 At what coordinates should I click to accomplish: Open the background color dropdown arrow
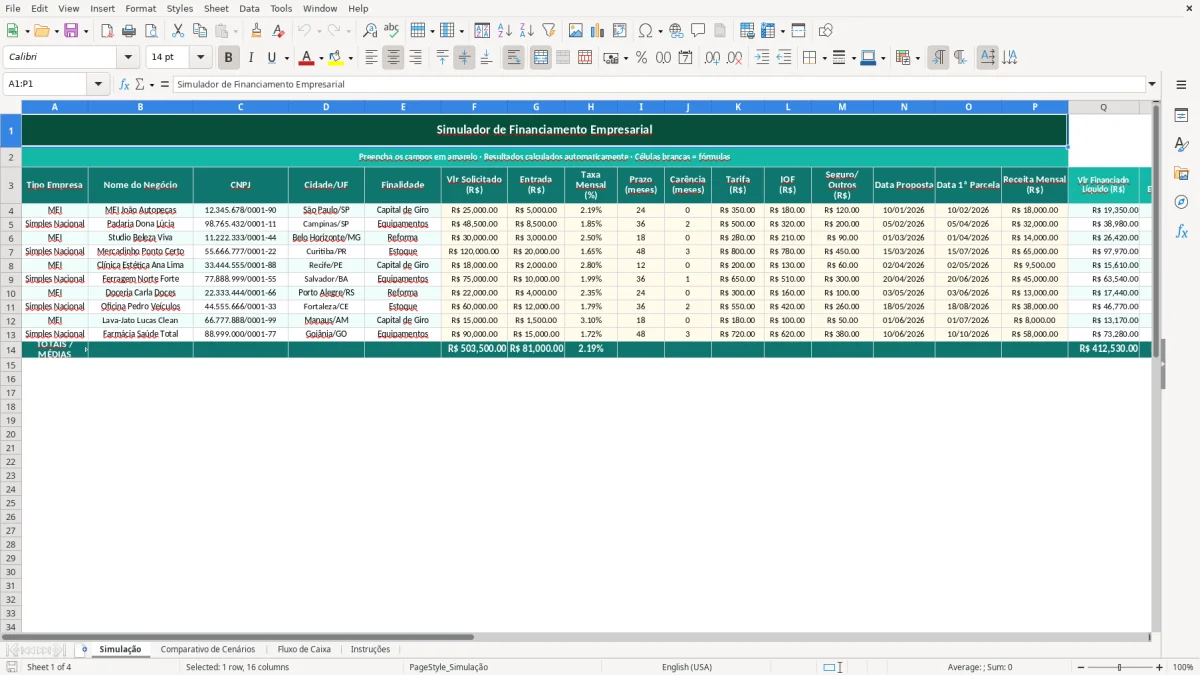[350, 58]
